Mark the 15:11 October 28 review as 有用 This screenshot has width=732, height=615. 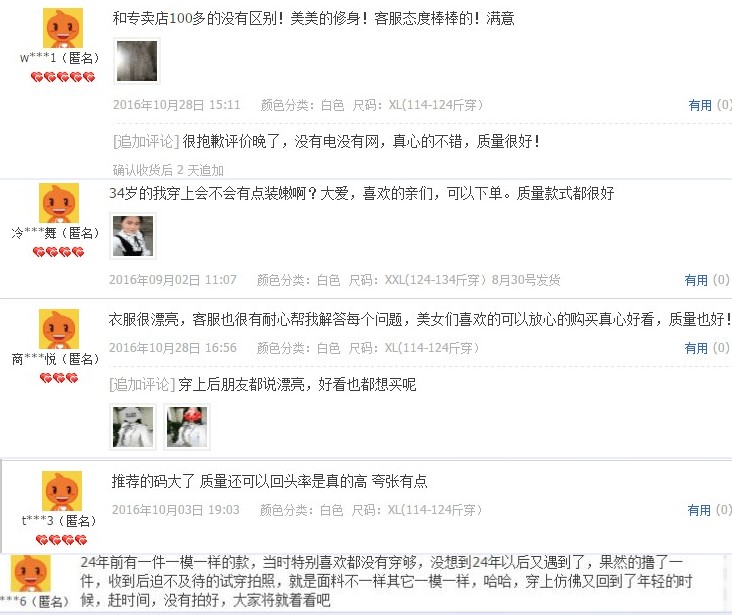click(x=700, y=105)
